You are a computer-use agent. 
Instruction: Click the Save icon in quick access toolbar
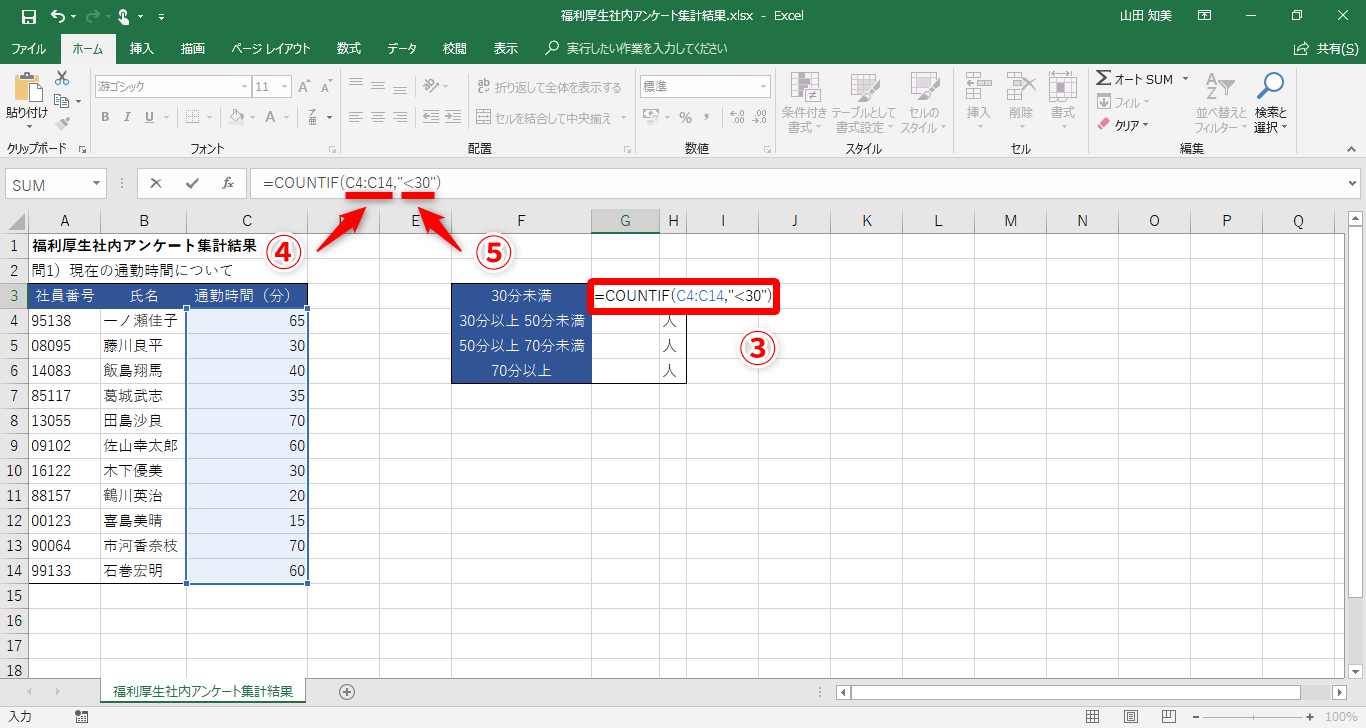tap(28, 16)
